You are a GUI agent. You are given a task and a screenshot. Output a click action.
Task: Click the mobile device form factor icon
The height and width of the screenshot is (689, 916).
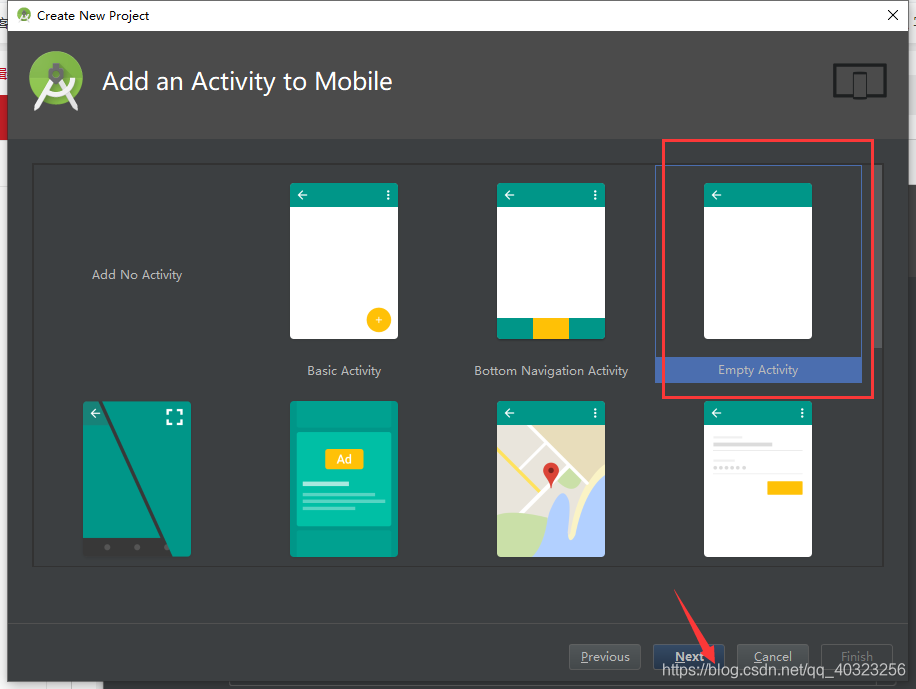click(859, 81)
